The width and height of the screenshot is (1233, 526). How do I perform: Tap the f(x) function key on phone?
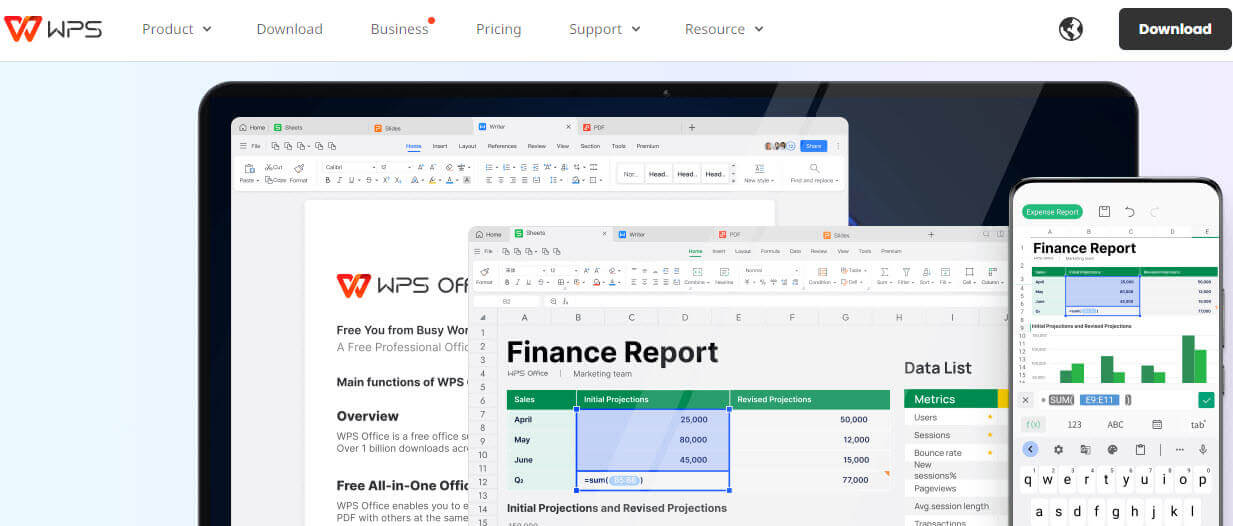(x=1033, y=424)
